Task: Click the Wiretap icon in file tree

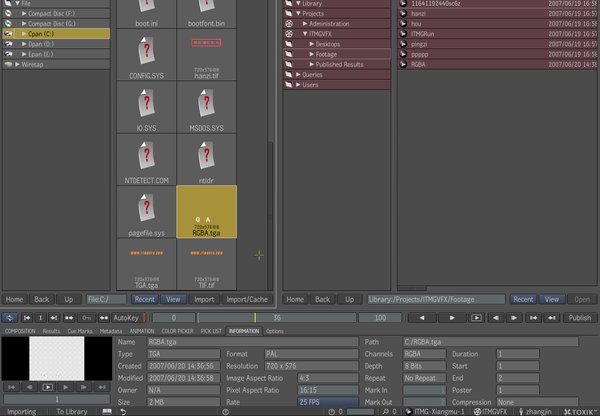Action: 11,63
